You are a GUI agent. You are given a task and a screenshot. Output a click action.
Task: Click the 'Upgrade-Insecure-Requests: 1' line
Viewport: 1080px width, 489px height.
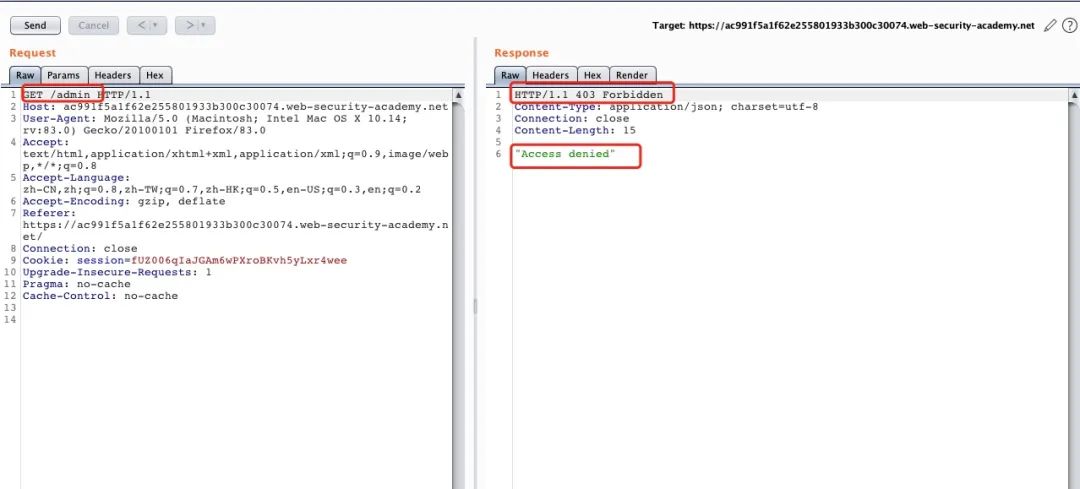[117, 272]
